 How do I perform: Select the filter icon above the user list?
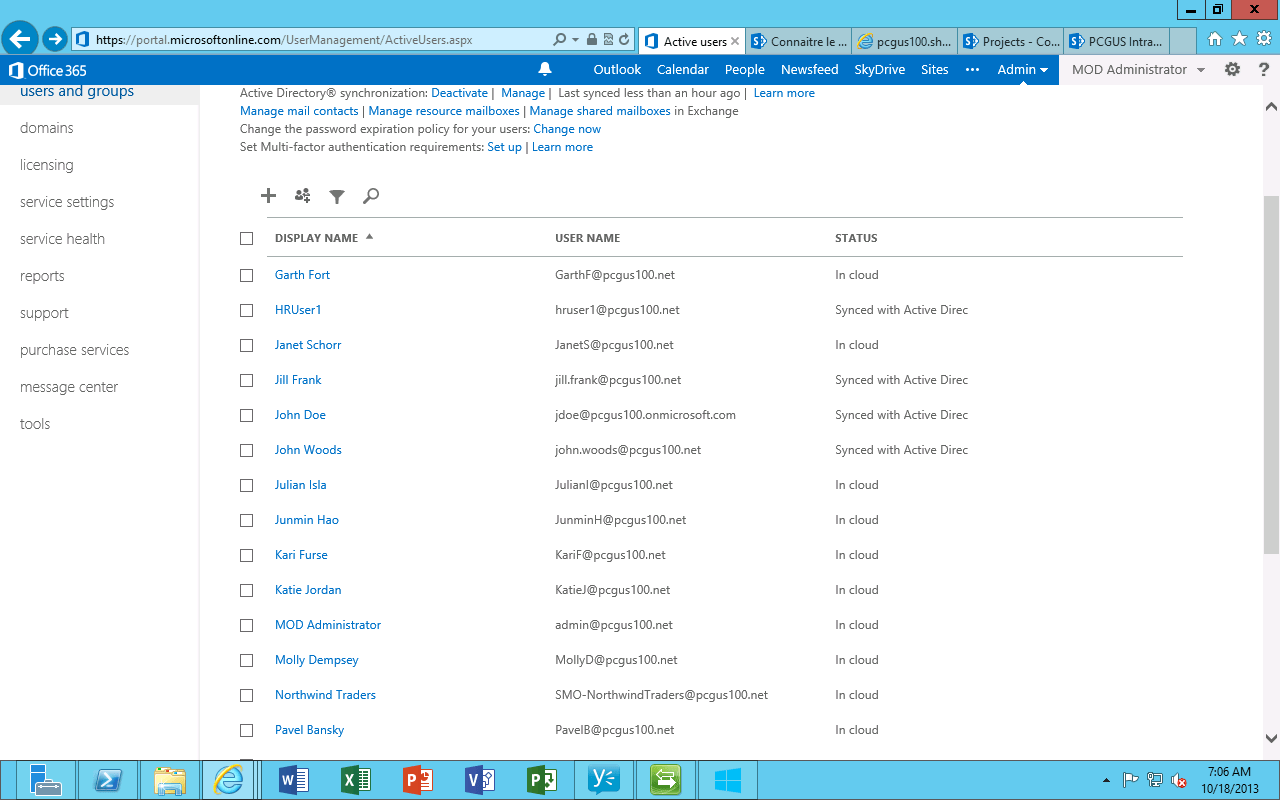tap(337, 196)
